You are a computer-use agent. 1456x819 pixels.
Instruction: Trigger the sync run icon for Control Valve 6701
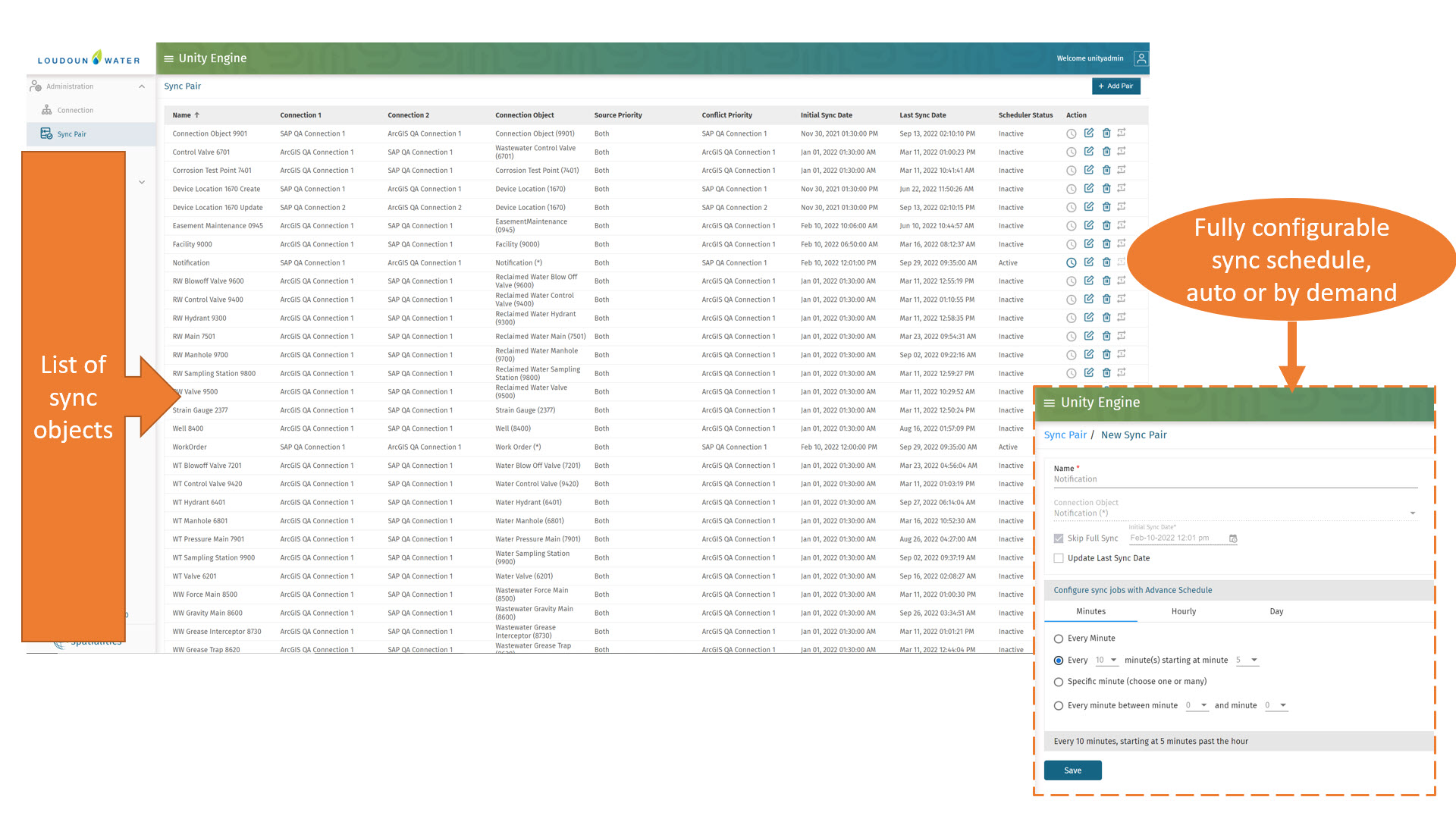click(x=1123, y=152)
